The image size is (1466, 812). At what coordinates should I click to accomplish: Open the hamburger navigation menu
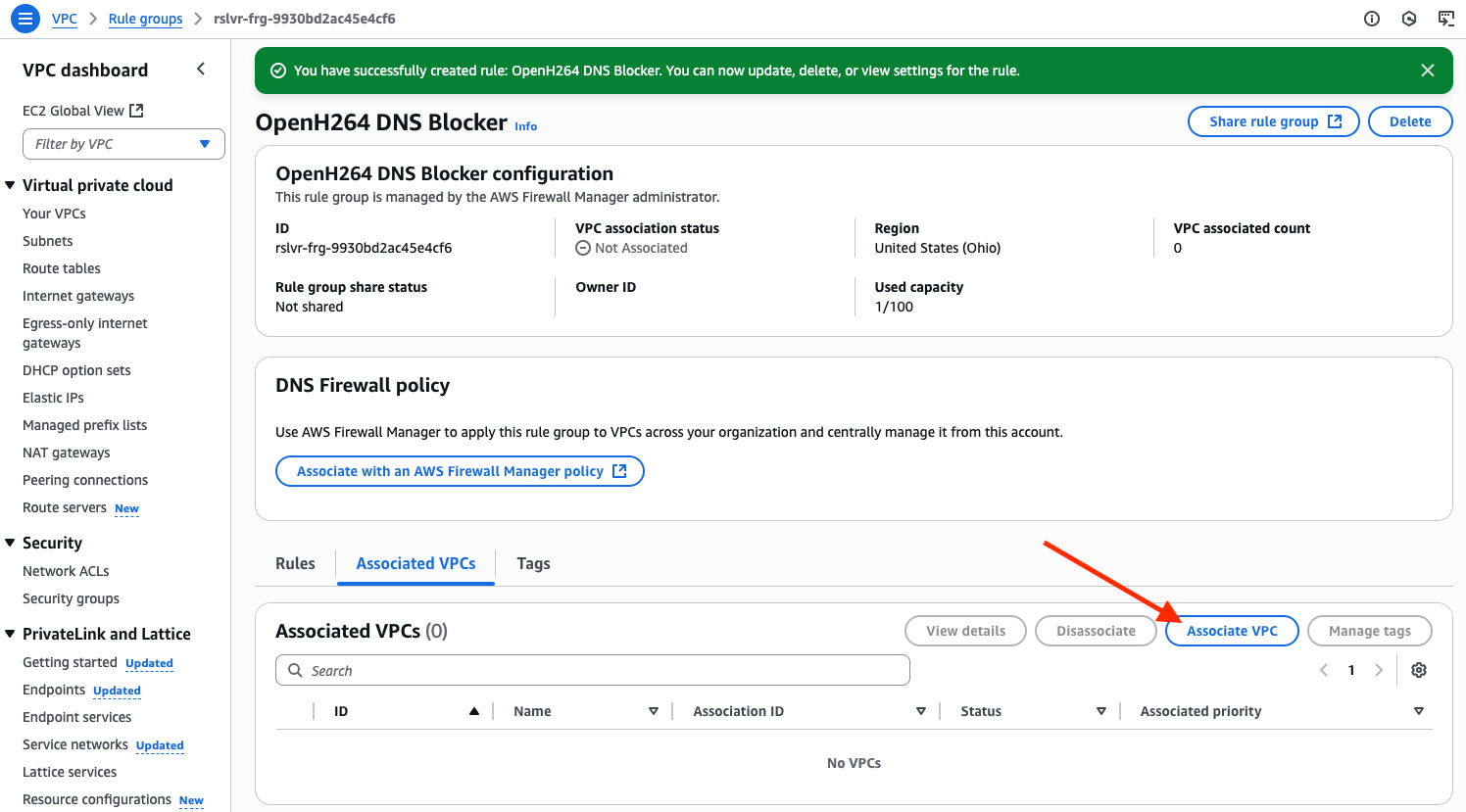[x=25, y=19]
